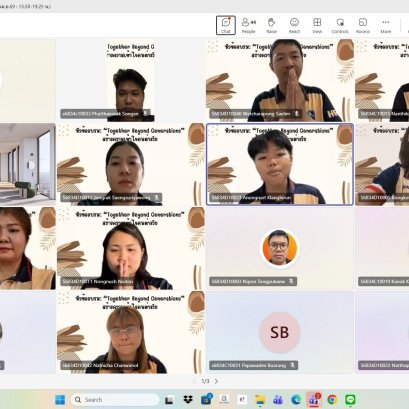Show the People participant list

(x=248, y=25)
